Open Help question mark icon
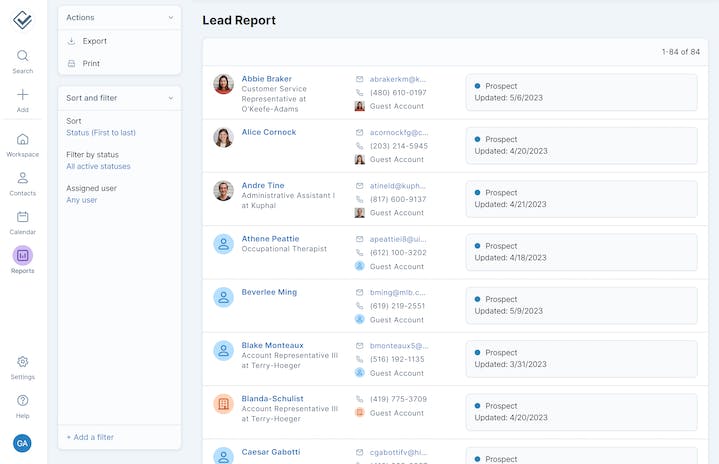This screenshot has height=464, width=719. point(22,400)
